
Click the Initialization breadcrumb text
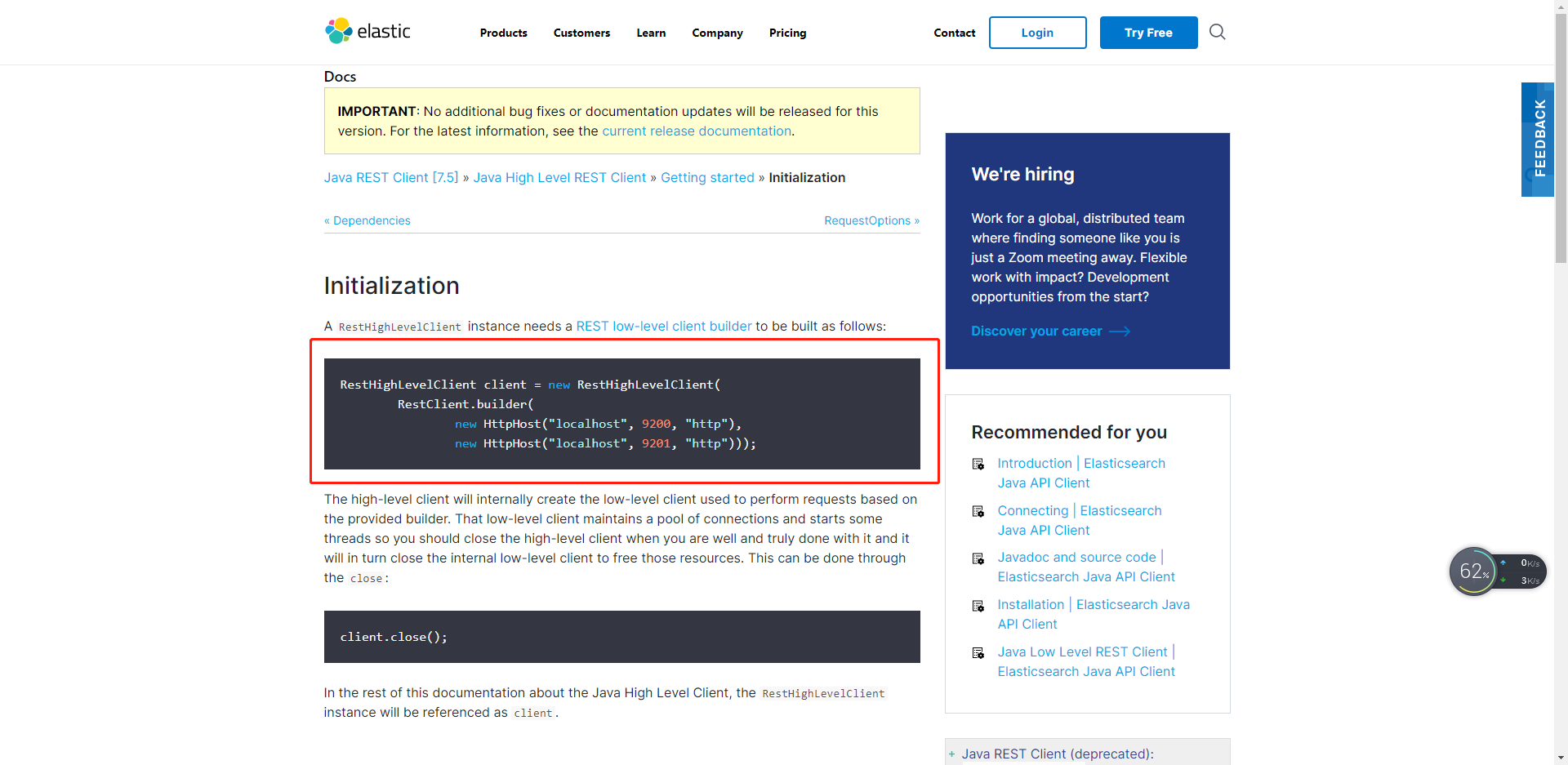click(807, 177)
